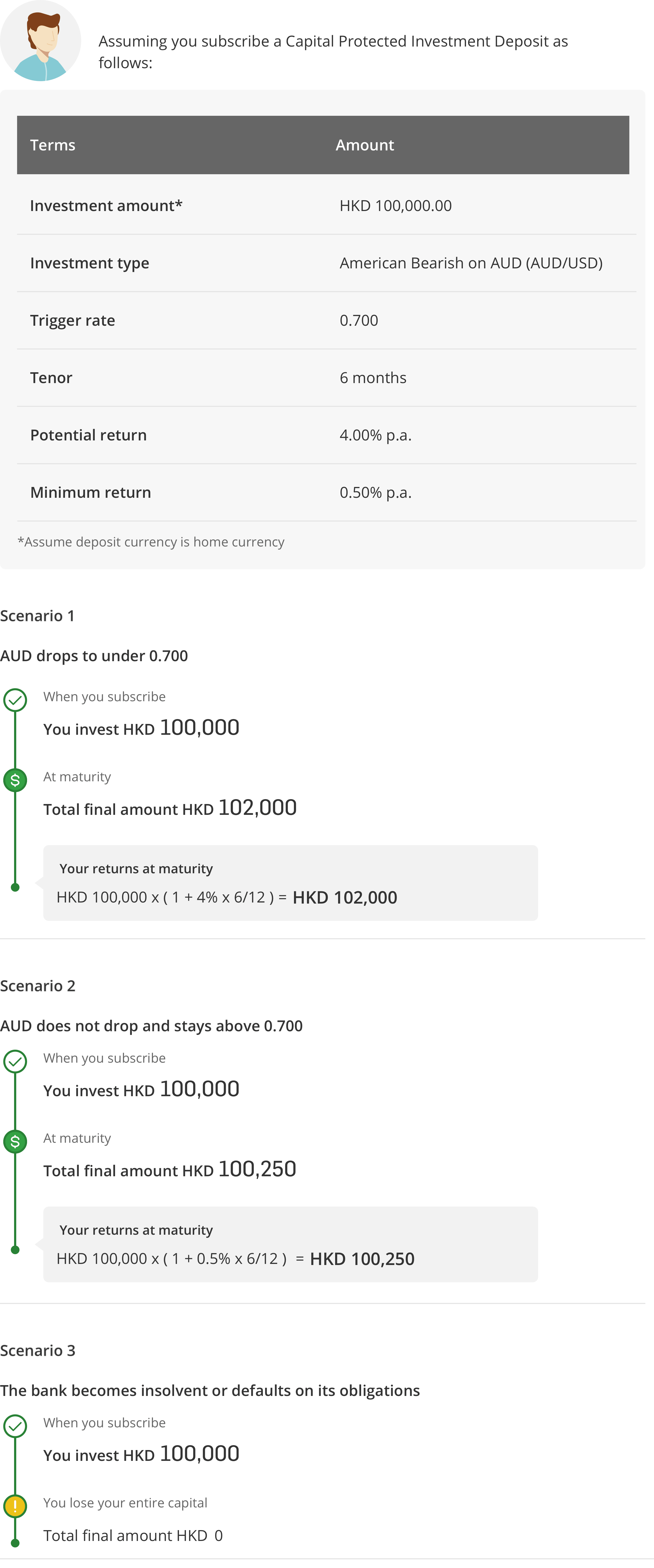
Task: Click the Scenario 1 timeline end dot
Action: (x=15, y=887)
